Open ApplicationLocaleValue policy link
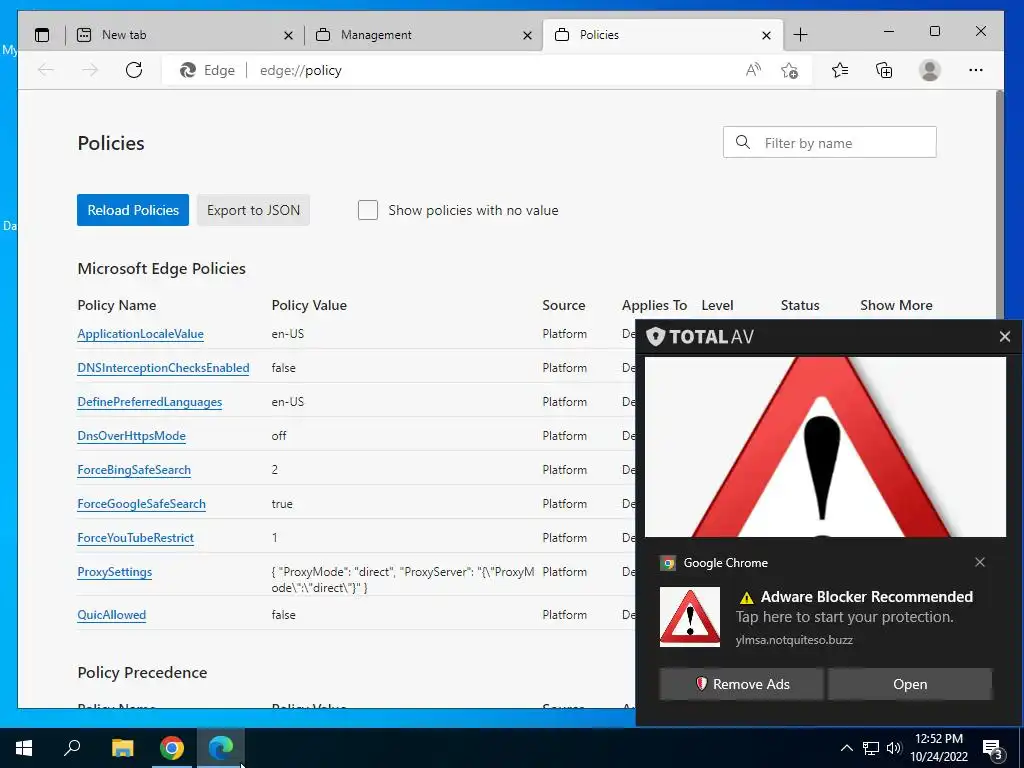This screenshot has width=1024, height=768. 140,334
